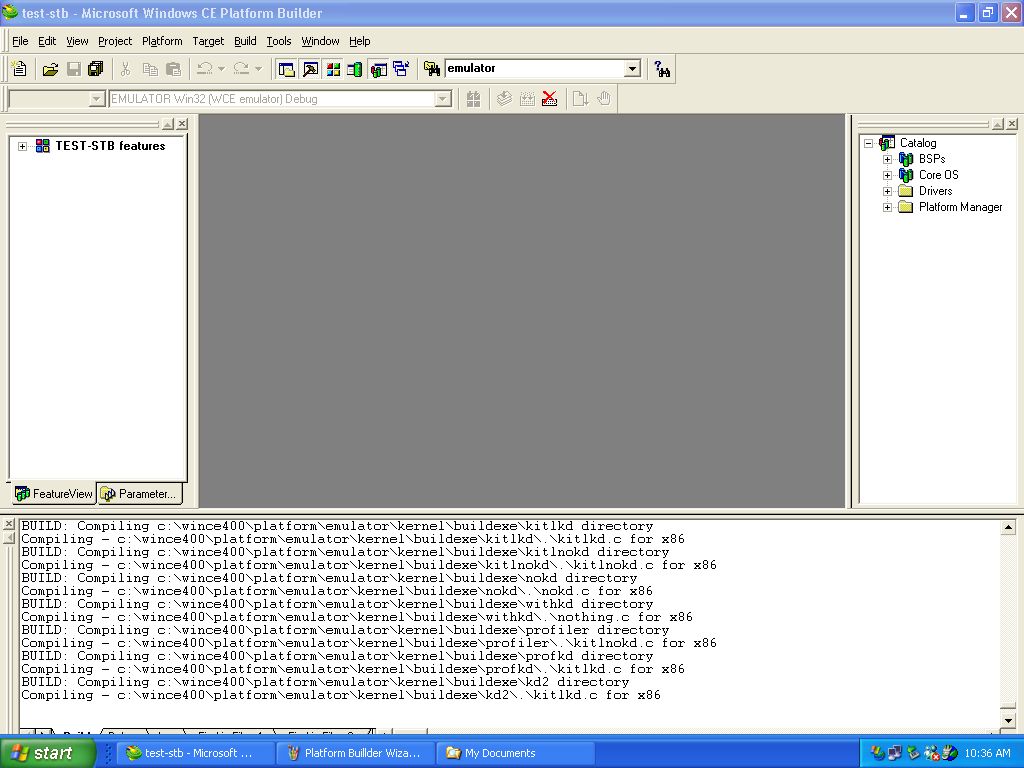Select the Core OS item in Catalog
1024x768 pixels.
point(938,175)
